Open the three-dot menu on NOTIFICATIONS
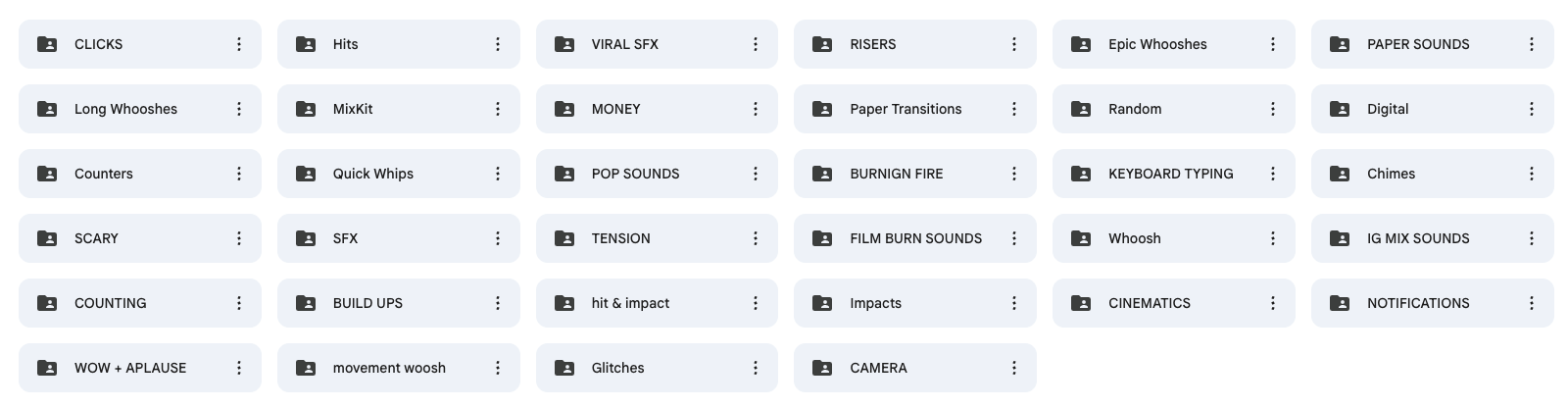This screenshot has height=407, width=1568. pos(1532,303)
